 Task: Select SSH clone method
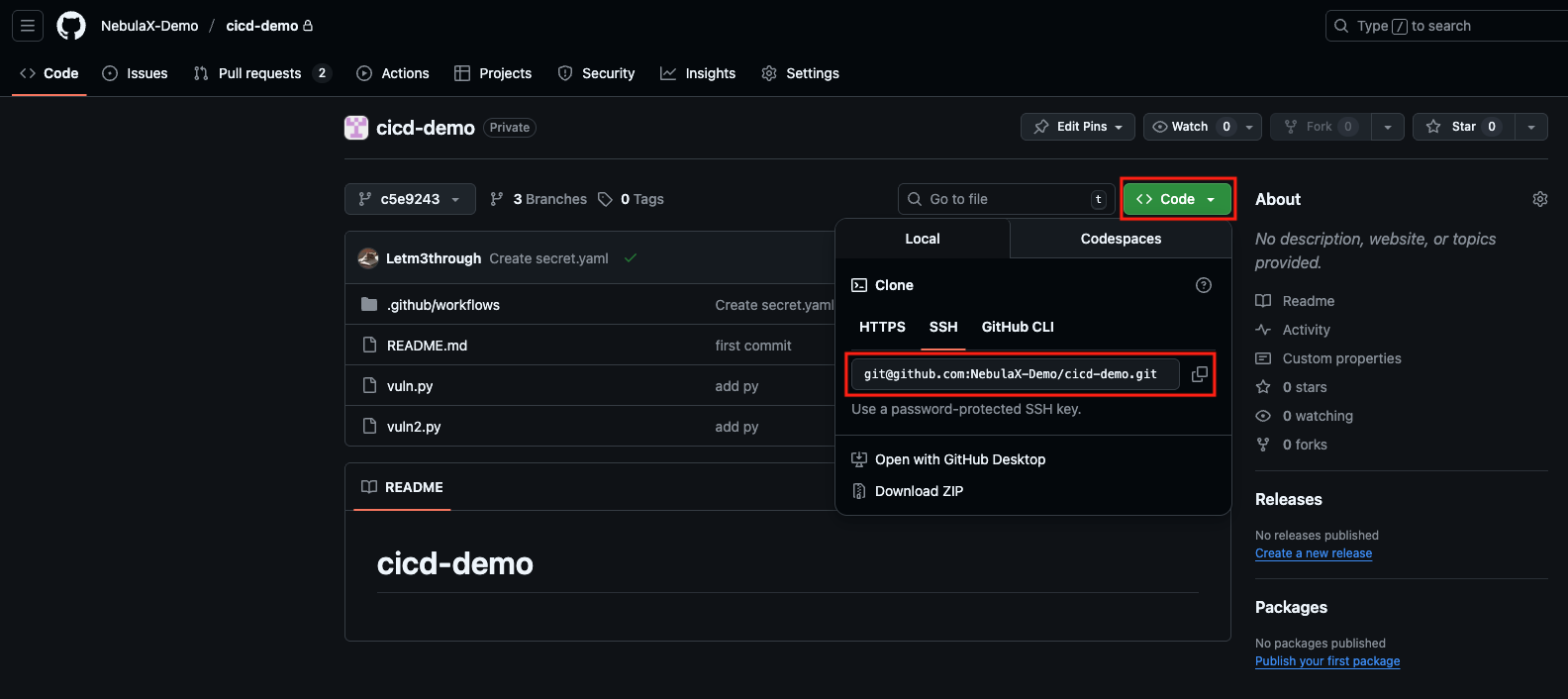coord(943,327)
